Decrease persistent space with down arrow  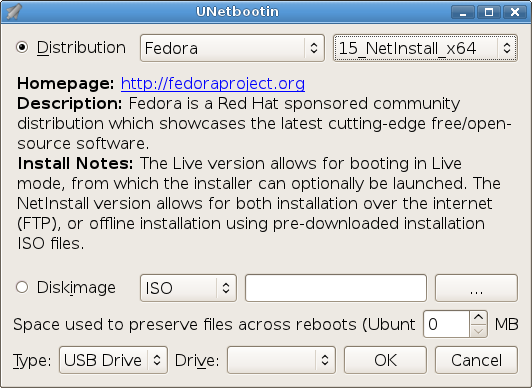point(479,331)
